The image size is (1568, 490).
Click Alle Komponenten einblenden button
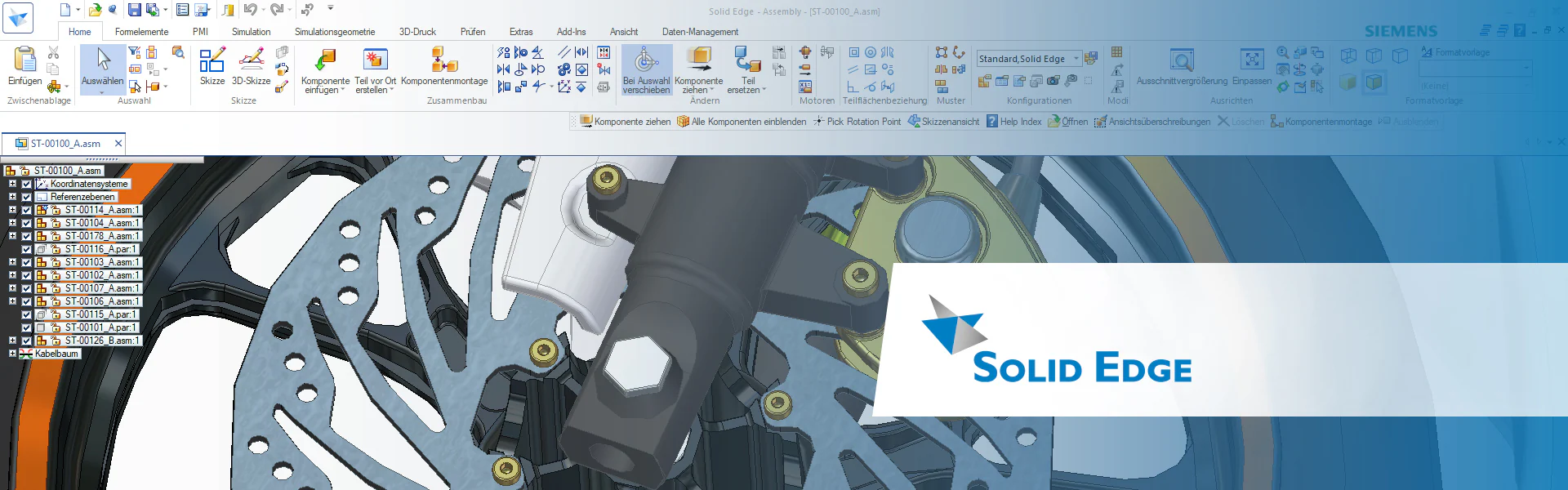742,122
